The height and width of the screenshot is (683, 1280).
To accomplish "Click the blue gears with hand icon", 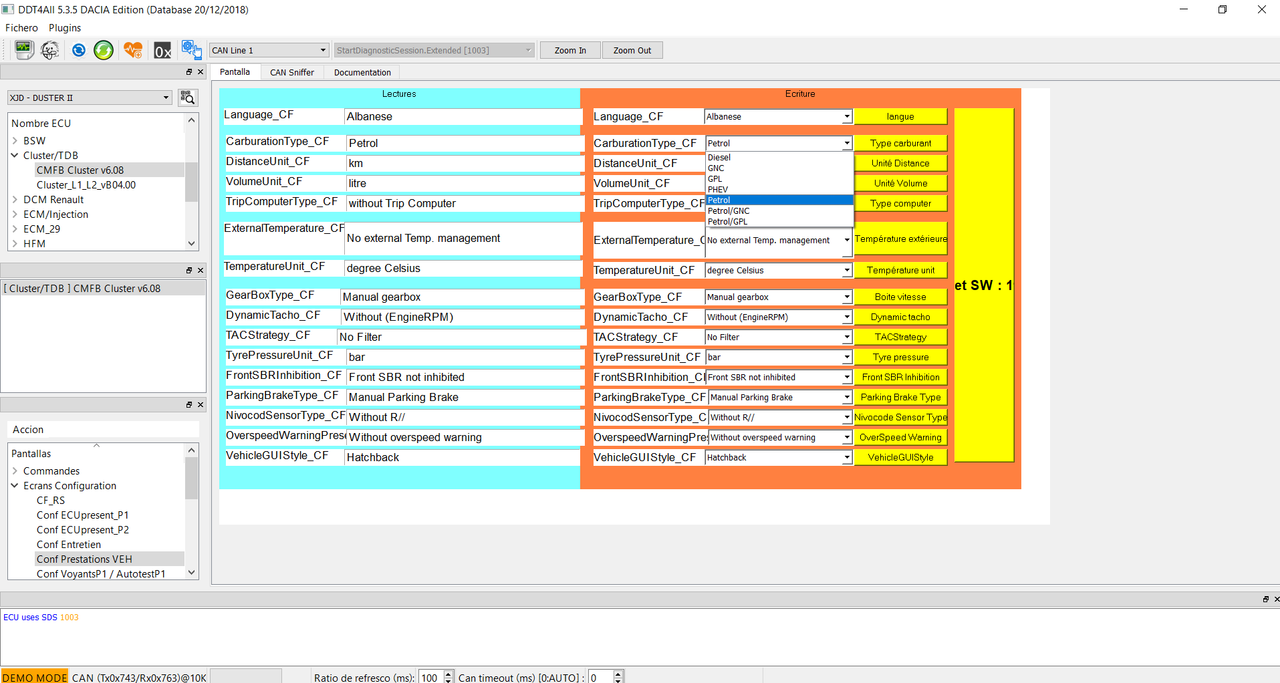I will click(191, 49).
